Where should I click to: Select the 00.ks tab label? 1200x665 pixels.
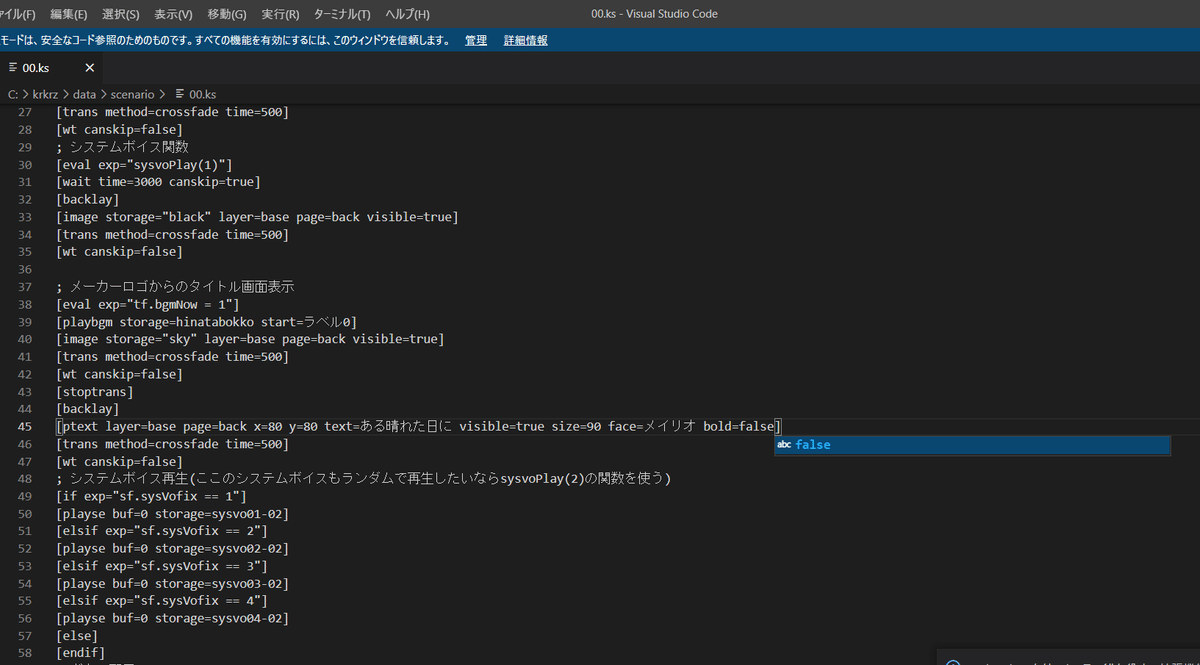point(36,68)
